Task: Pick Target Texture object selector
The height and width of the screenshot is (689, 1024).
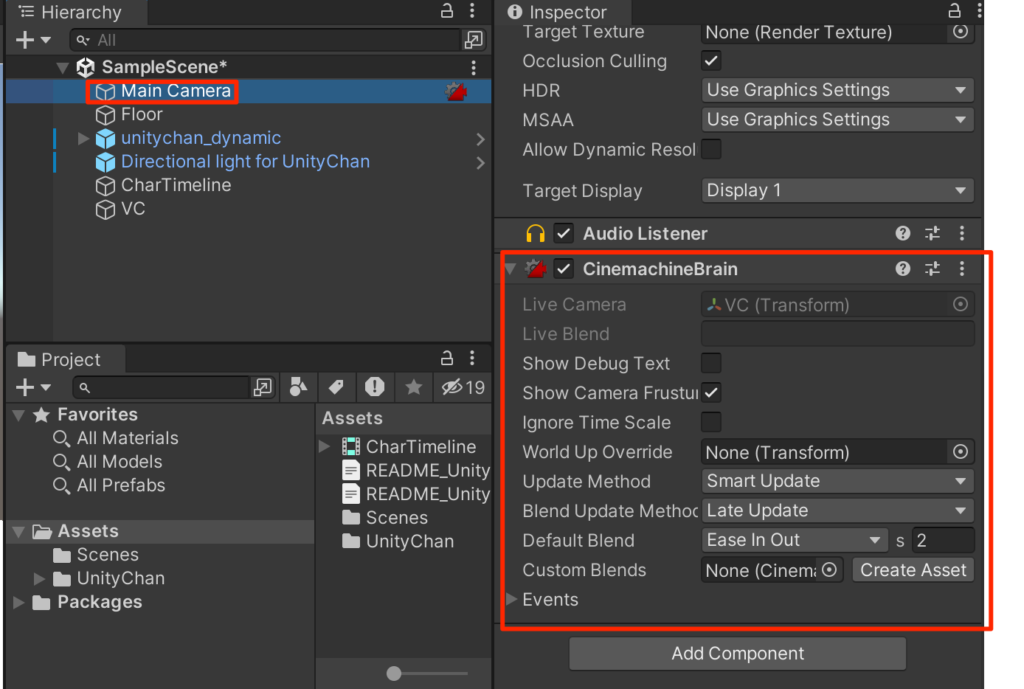Action: (960, 32)
